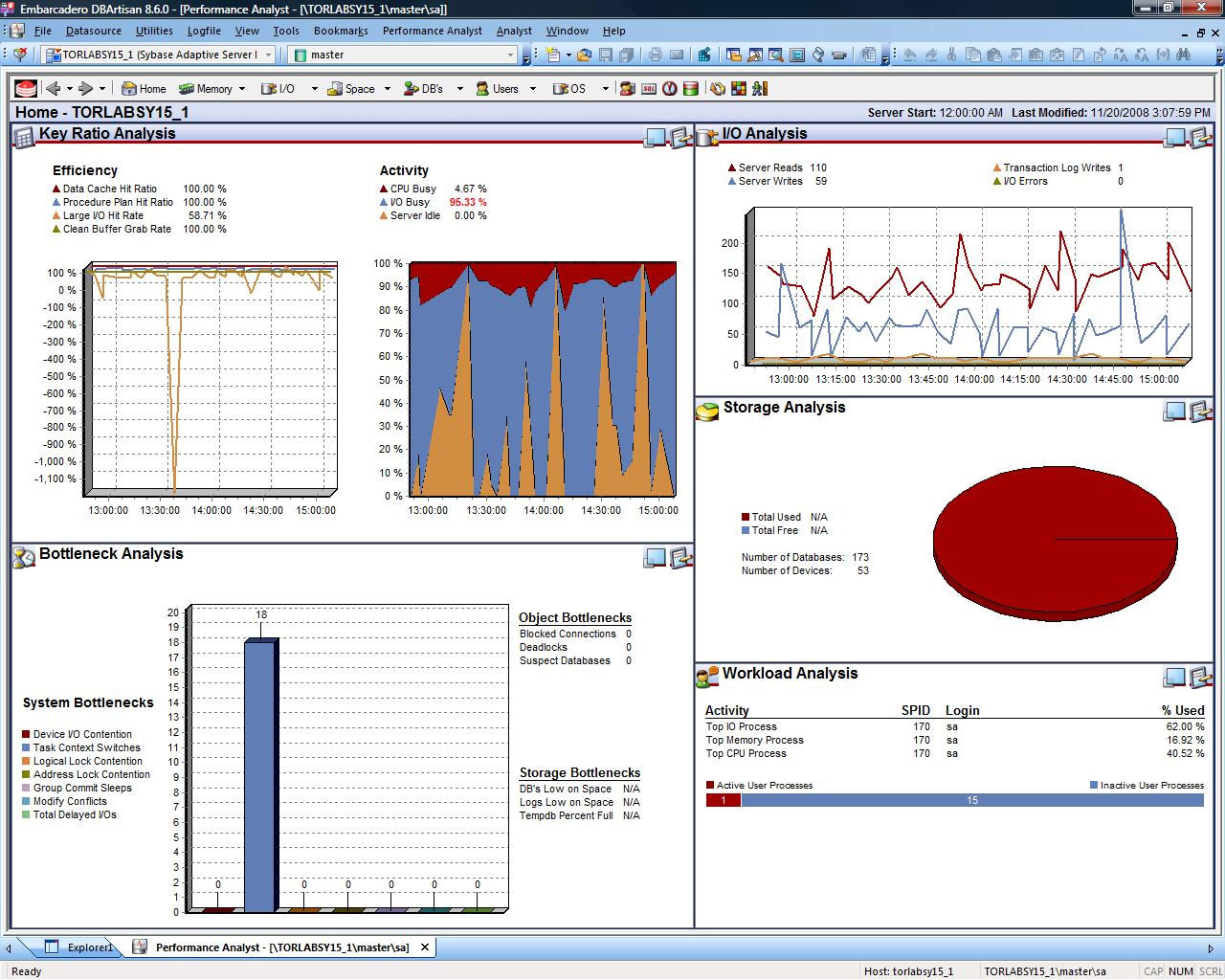Expand the OS dropdown arrow
This screenshot has height=980, width=1225.
(x=606, y=89)
